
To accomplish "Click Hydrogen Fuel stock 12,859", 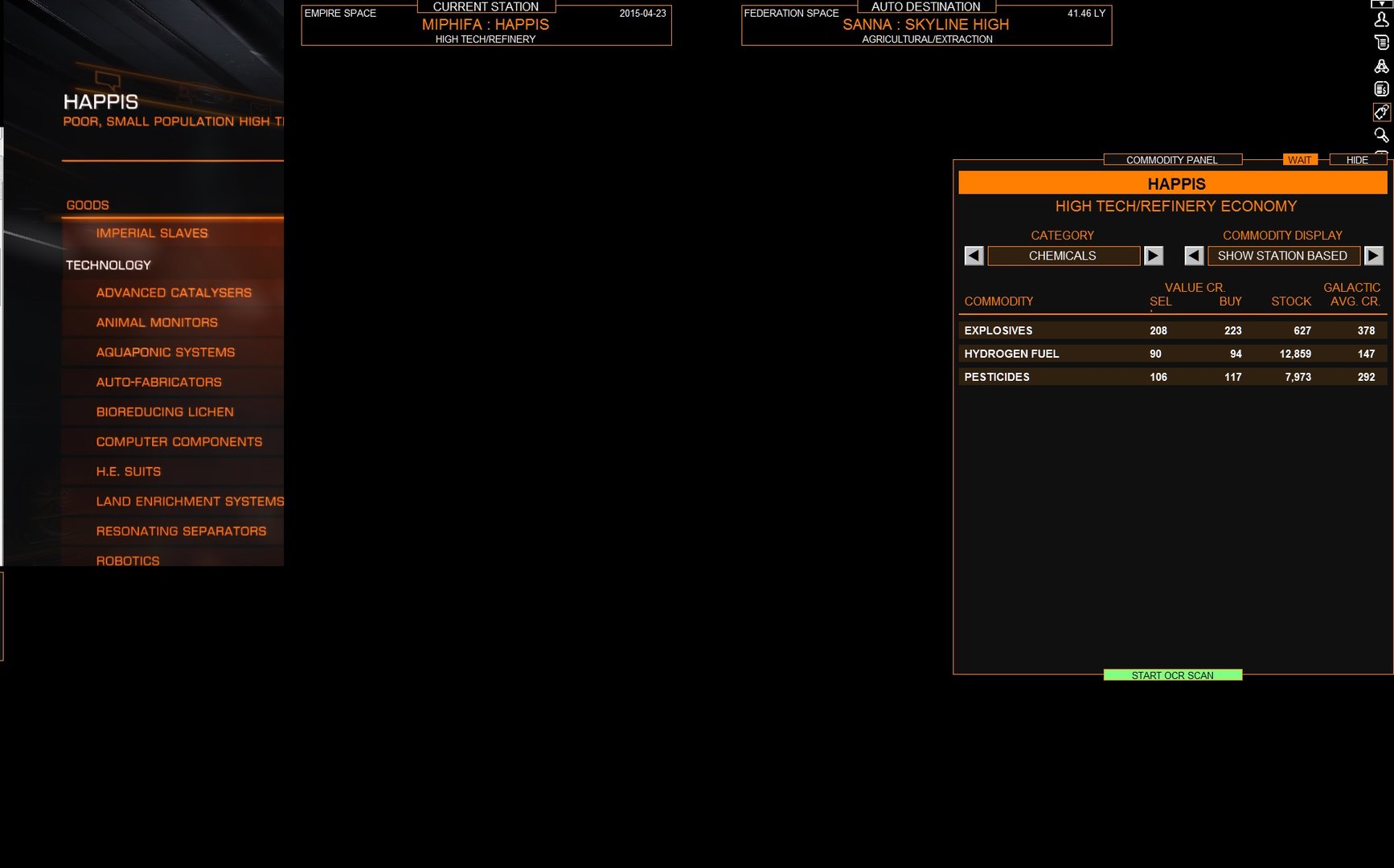I will click(1295, 354).
